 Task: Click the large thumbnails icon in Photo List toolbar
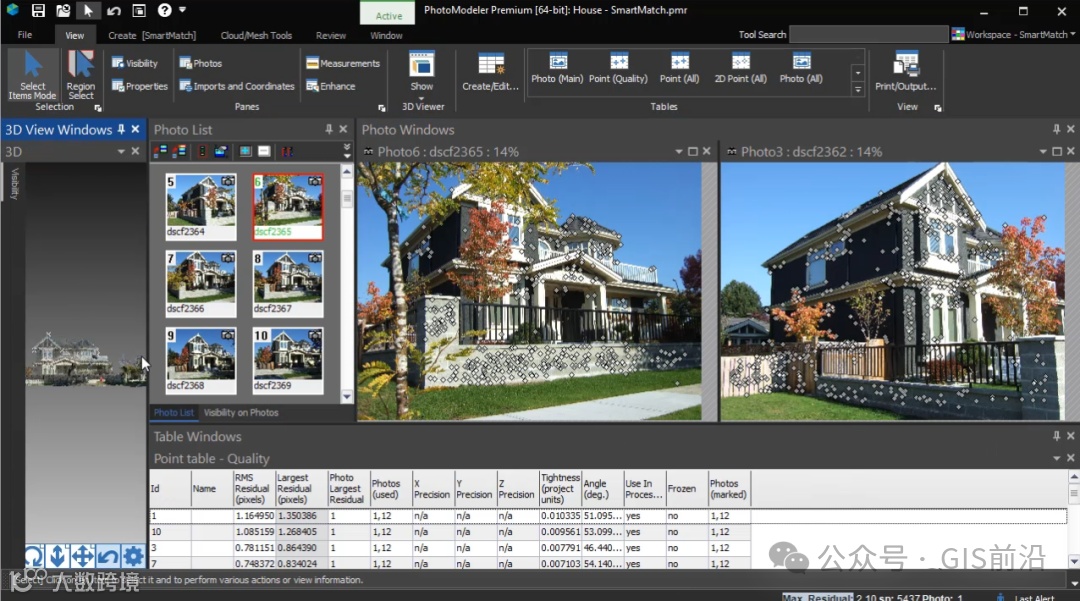245,151
